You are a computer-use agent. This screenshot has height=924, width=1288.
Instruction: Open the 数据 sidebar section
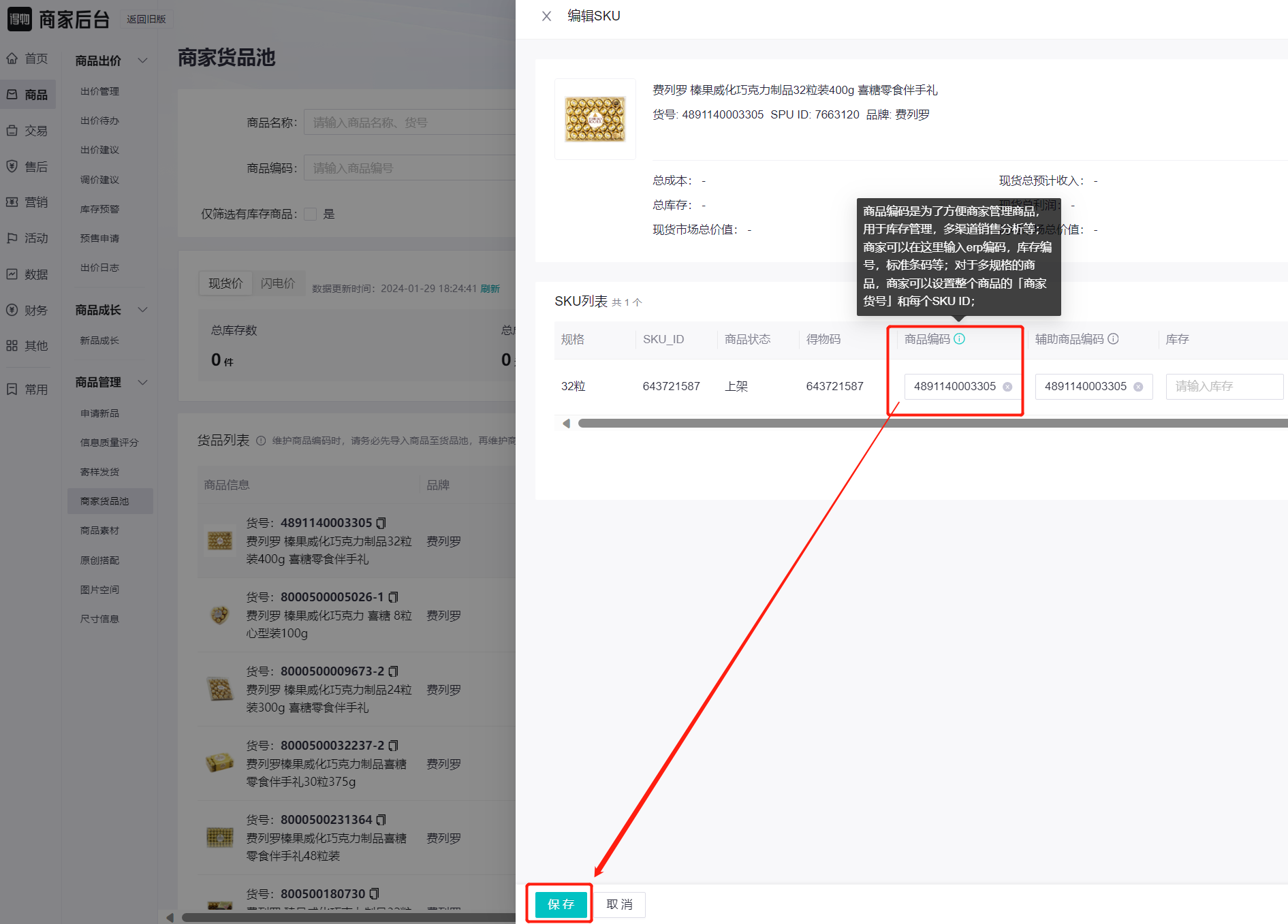(x=28, y=274)
